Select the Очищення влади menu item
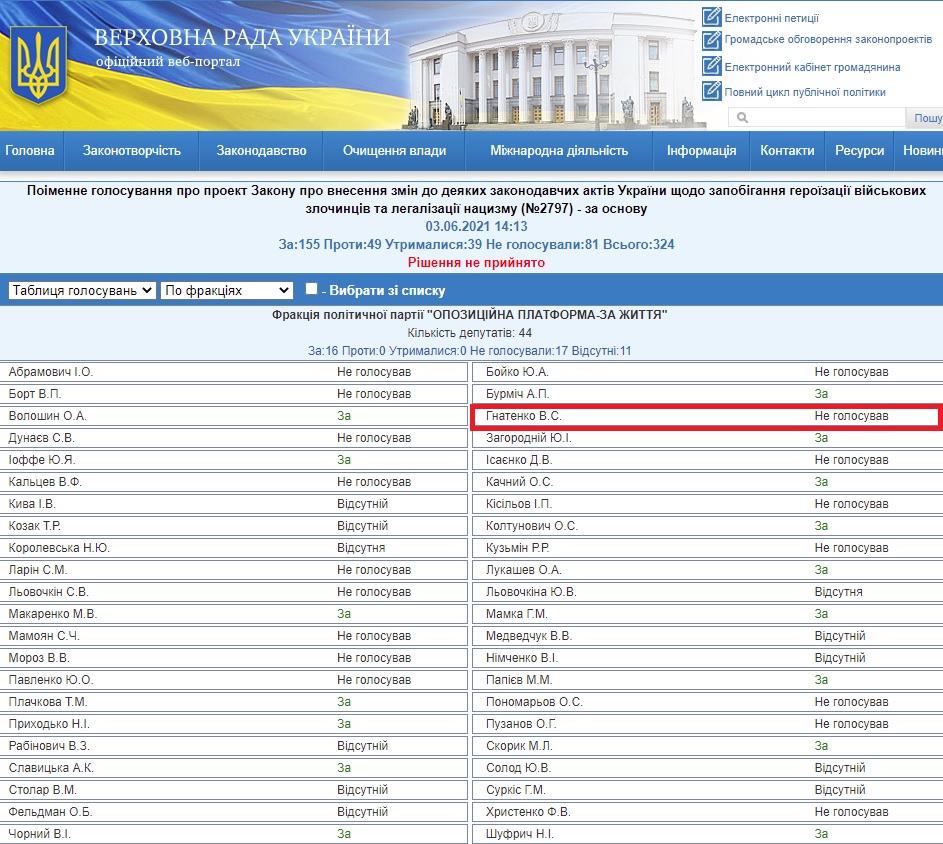Viewport: 943px width, 844px height. coord(395,151)
